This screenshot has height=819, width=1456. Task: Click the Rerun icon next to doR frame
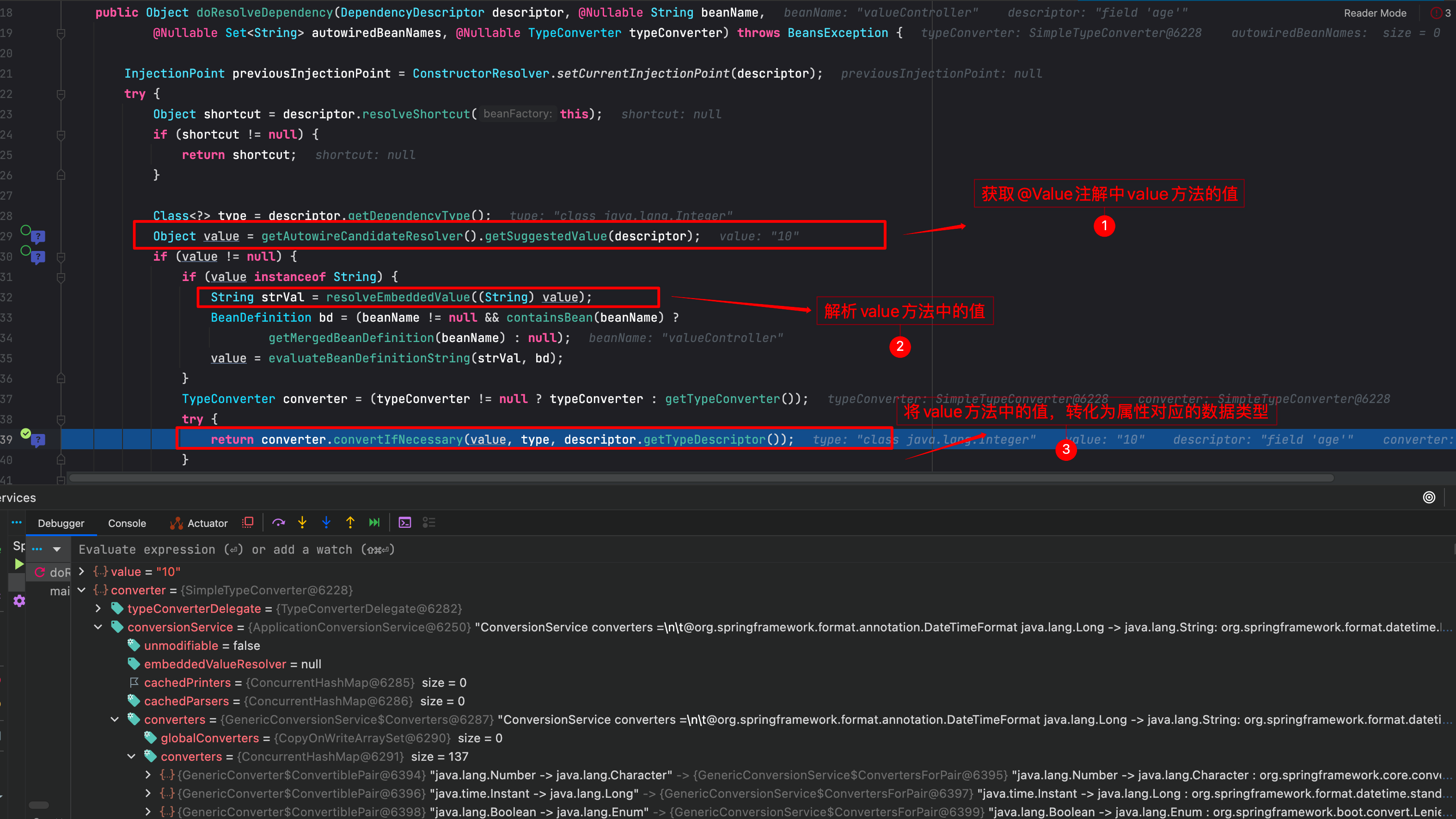tap(40, 572)
